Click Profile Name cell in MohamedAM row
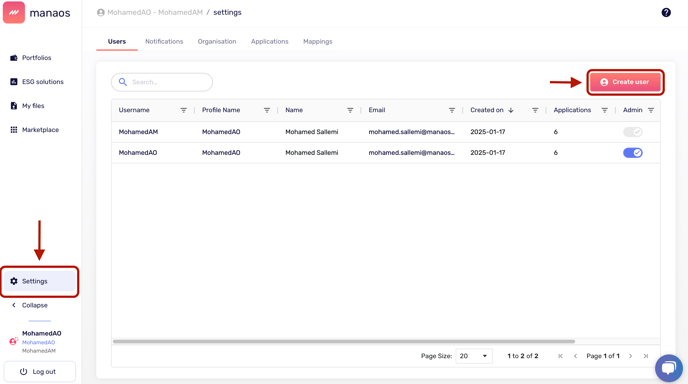 [x=221, y=132]
